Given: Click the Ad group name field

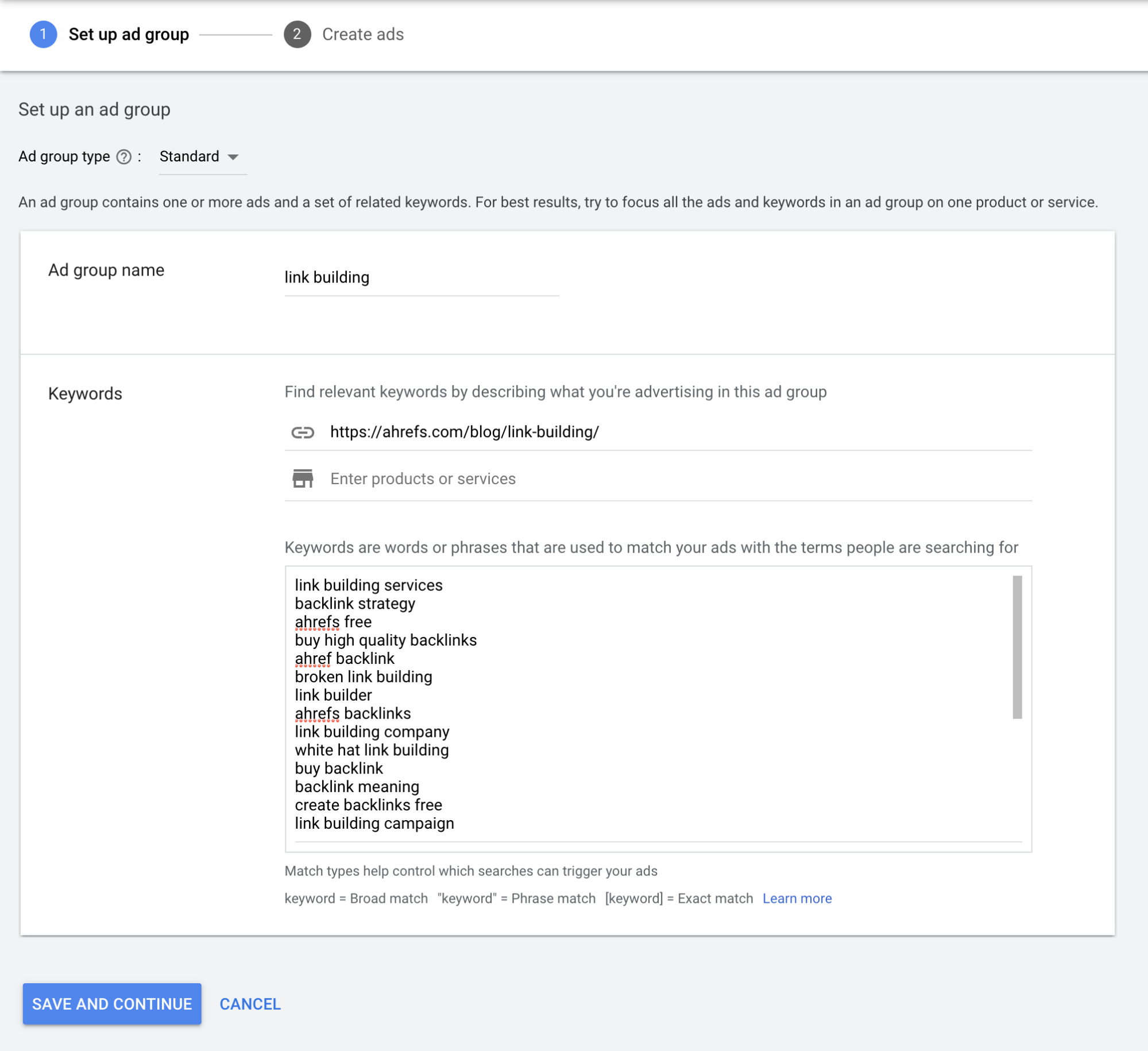Looking at the screenshot, I should pos(421,278).
